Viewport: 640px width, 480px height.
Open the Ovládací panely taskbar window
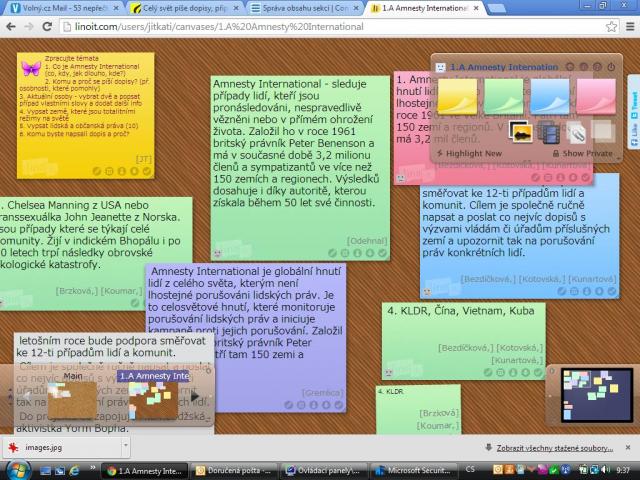pyautogui.click(x=324, y=471)
